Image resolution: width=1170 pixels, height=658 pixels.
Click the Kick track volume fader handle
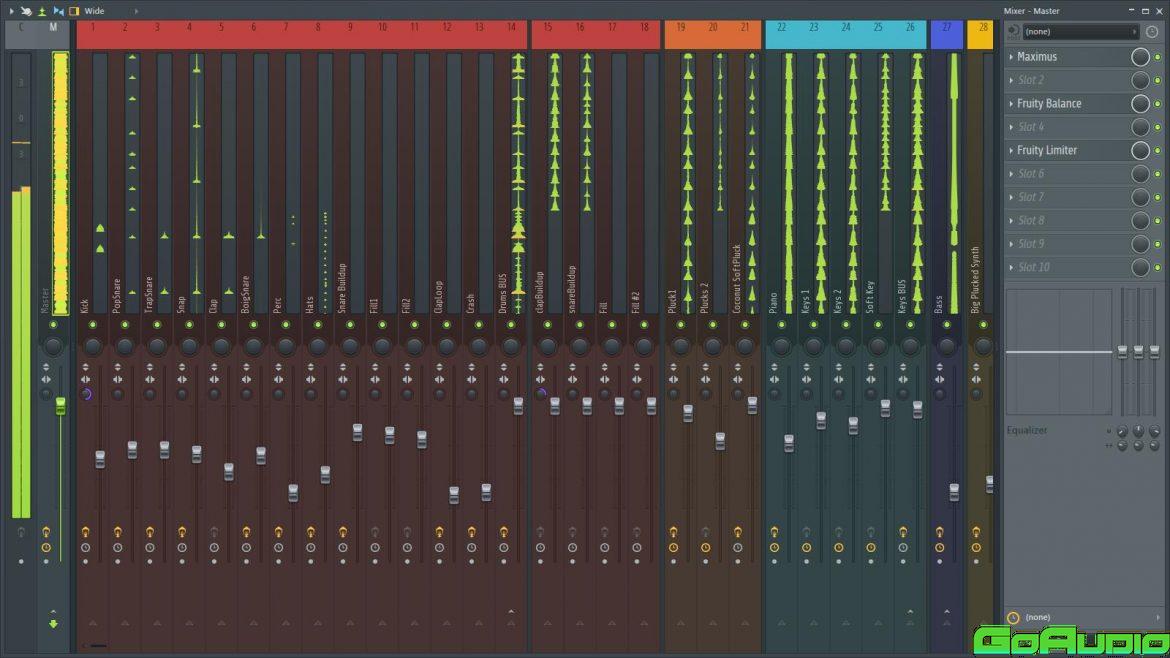pos(100,460)
